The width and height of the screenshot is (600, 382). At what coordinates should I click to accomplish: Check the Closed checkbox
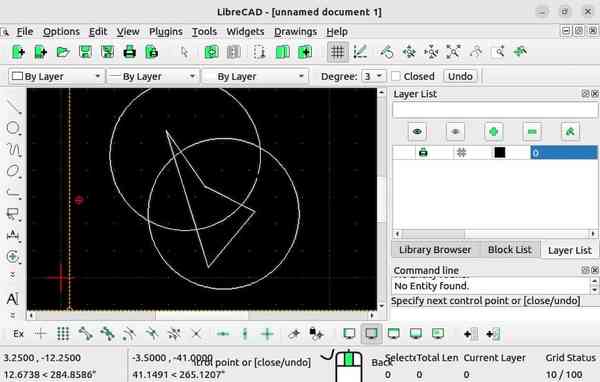pyautogui.click(x=396, y=76)
